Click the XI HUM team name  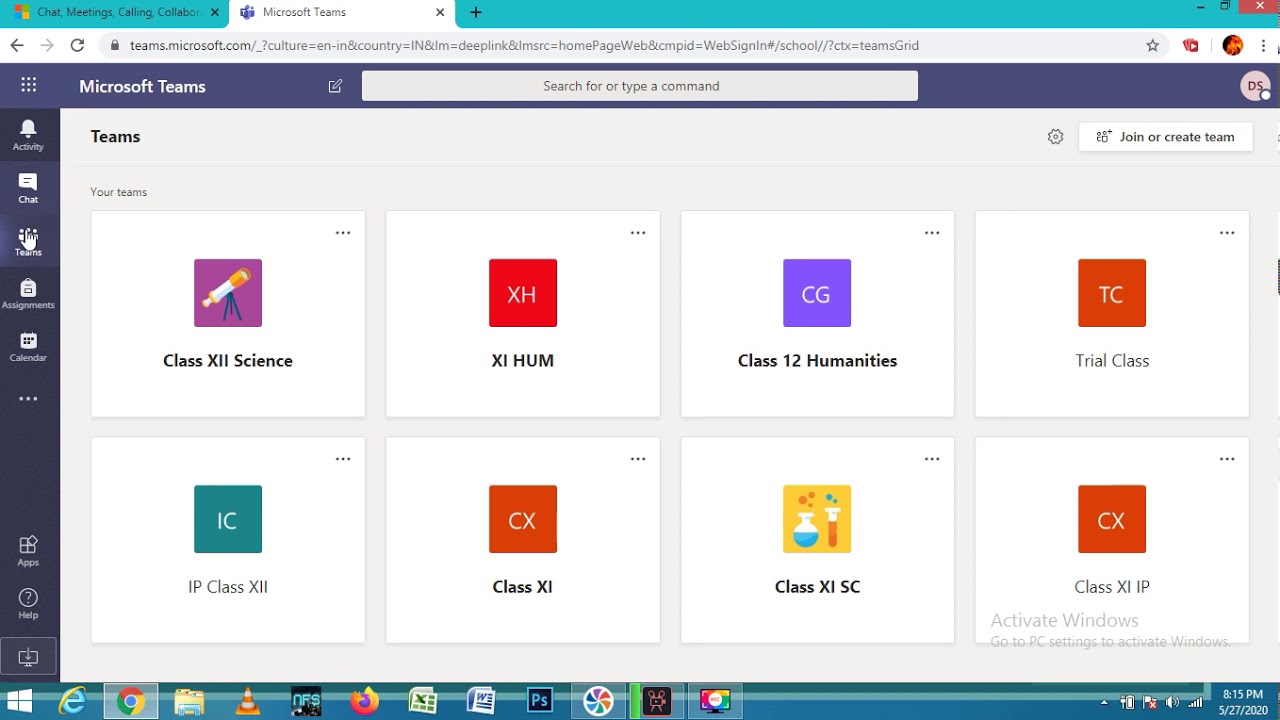[x=523, y=361]
